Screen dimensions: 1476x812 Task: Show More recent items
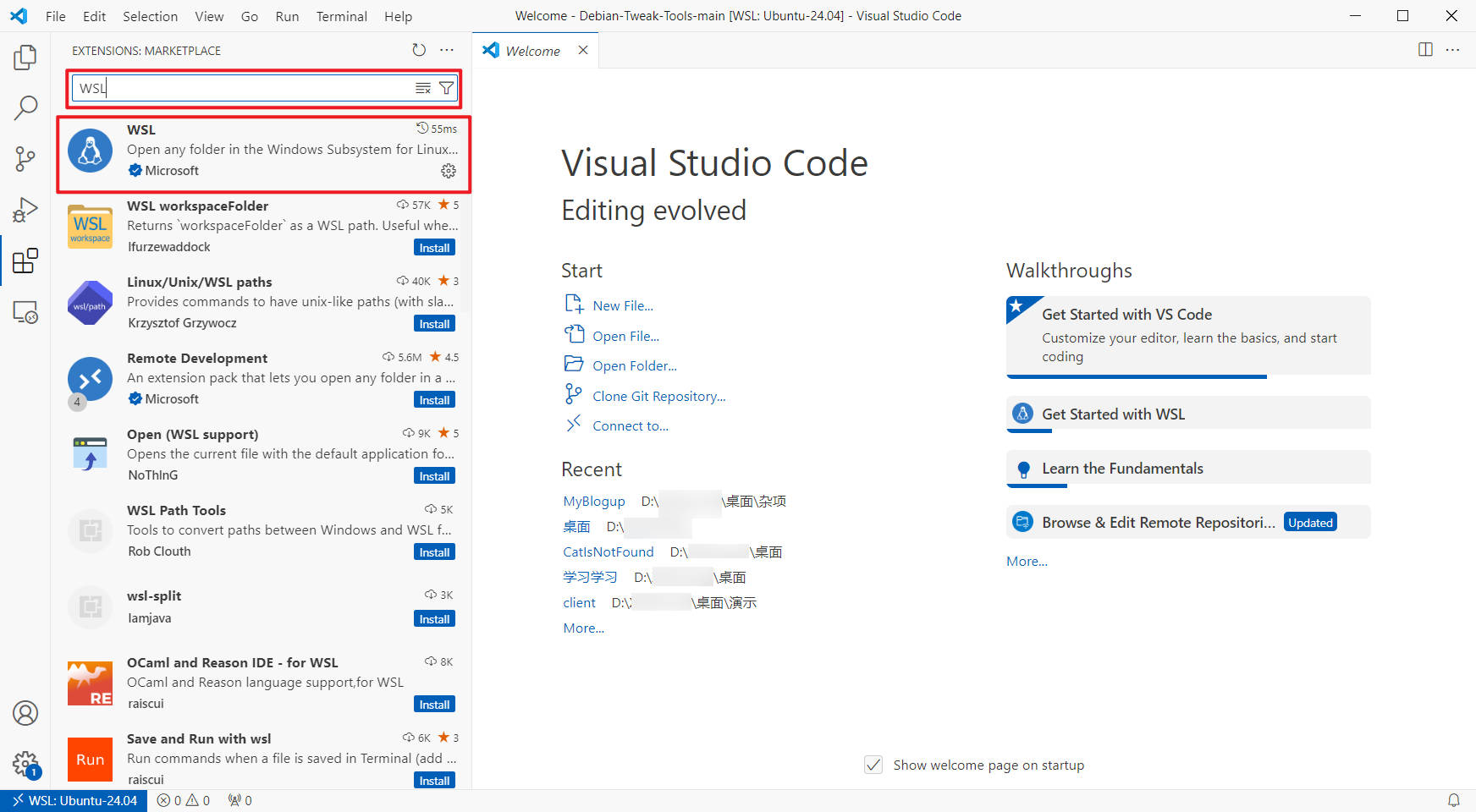tap(584, 628)
